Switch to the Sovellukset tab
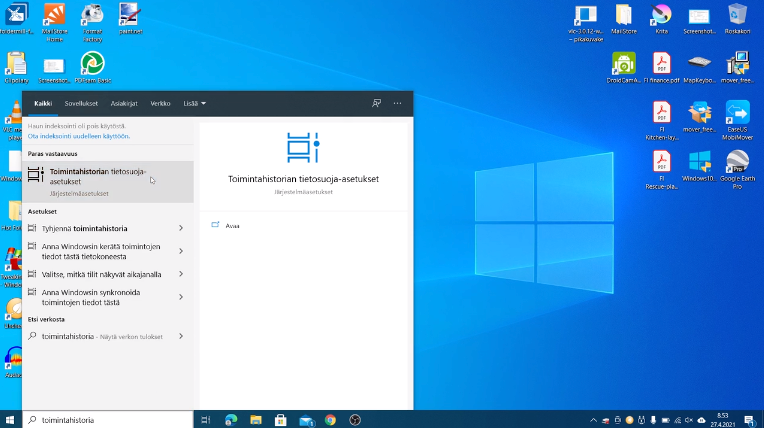Screen dimensions: 764x428 pos(81,103)
